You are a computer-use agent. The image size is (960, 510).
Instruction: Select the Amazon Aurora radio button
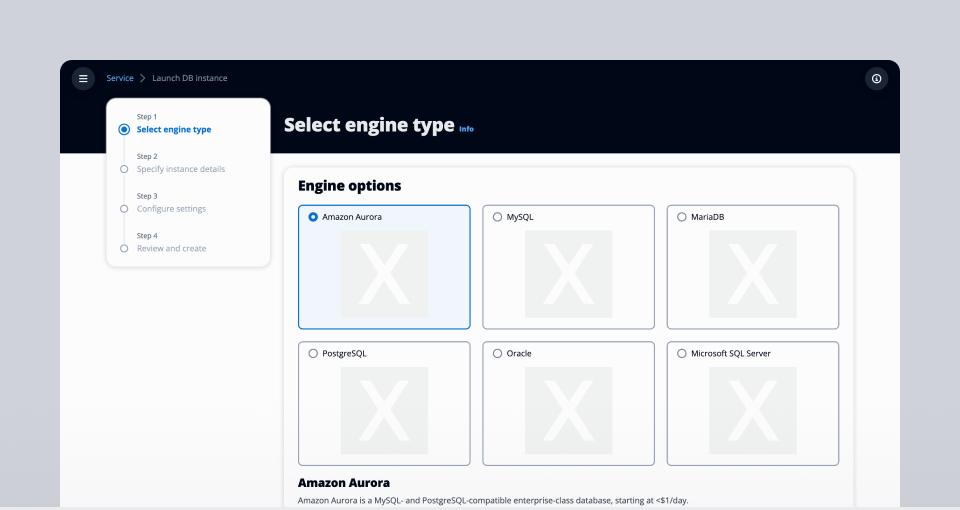[x=314, y=217]
